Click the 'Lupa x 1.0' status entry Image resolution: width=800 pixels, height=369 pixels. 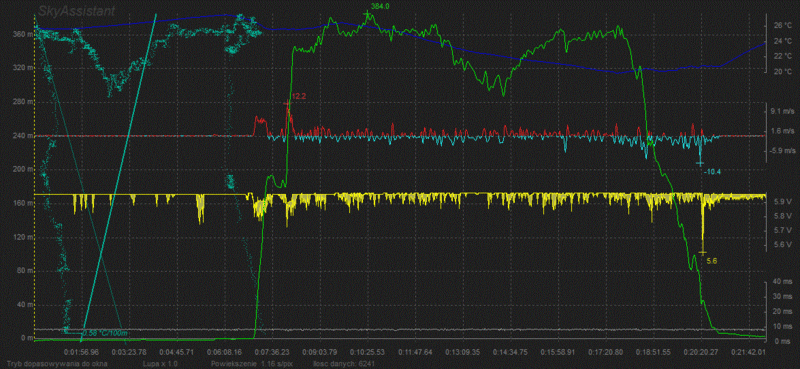click(161, 364)
